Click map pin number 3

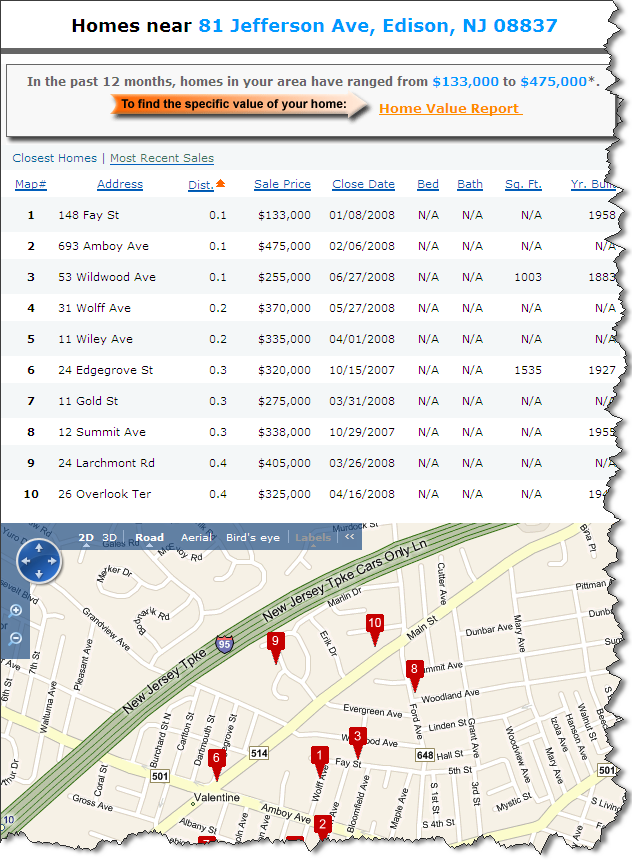coord(358,741)
